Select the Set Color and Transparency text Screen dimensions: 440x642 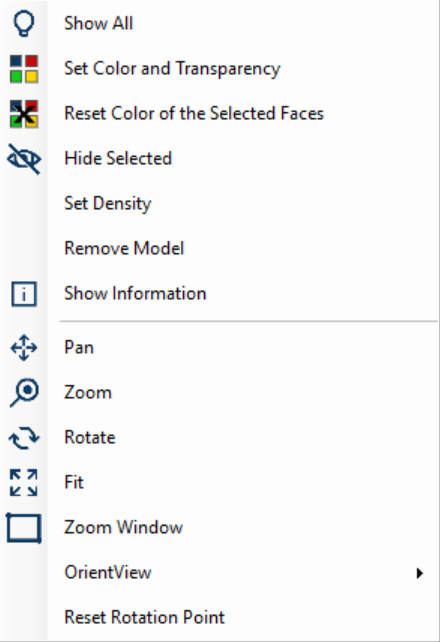(x=172, y=68)
